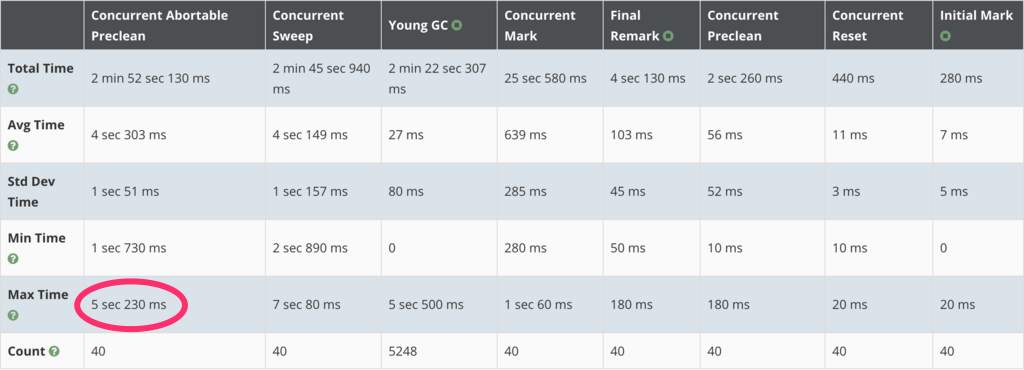Select the 2 min 52 sec 130 ms cell
This screenshot has height=370, width=1024.
click(x=174, y=78)
